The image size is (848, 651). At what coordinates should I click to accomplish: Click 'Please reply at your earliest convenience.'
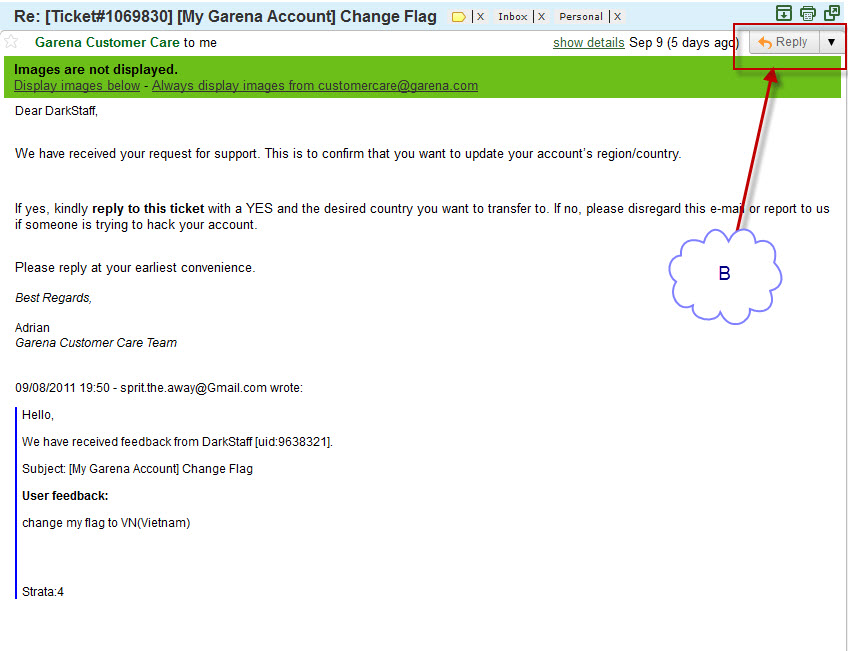click(135, 268)
